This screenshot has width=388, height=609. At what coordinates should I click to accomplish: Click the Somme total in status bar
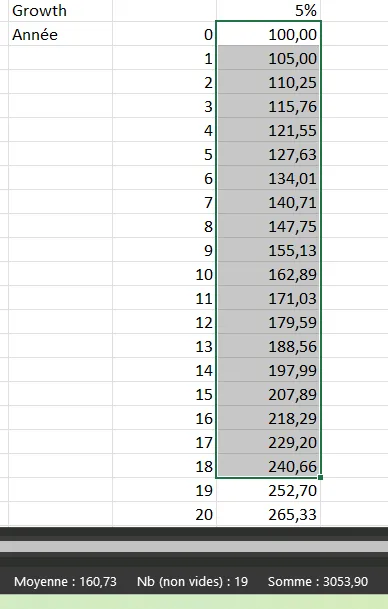pos(318,581)
